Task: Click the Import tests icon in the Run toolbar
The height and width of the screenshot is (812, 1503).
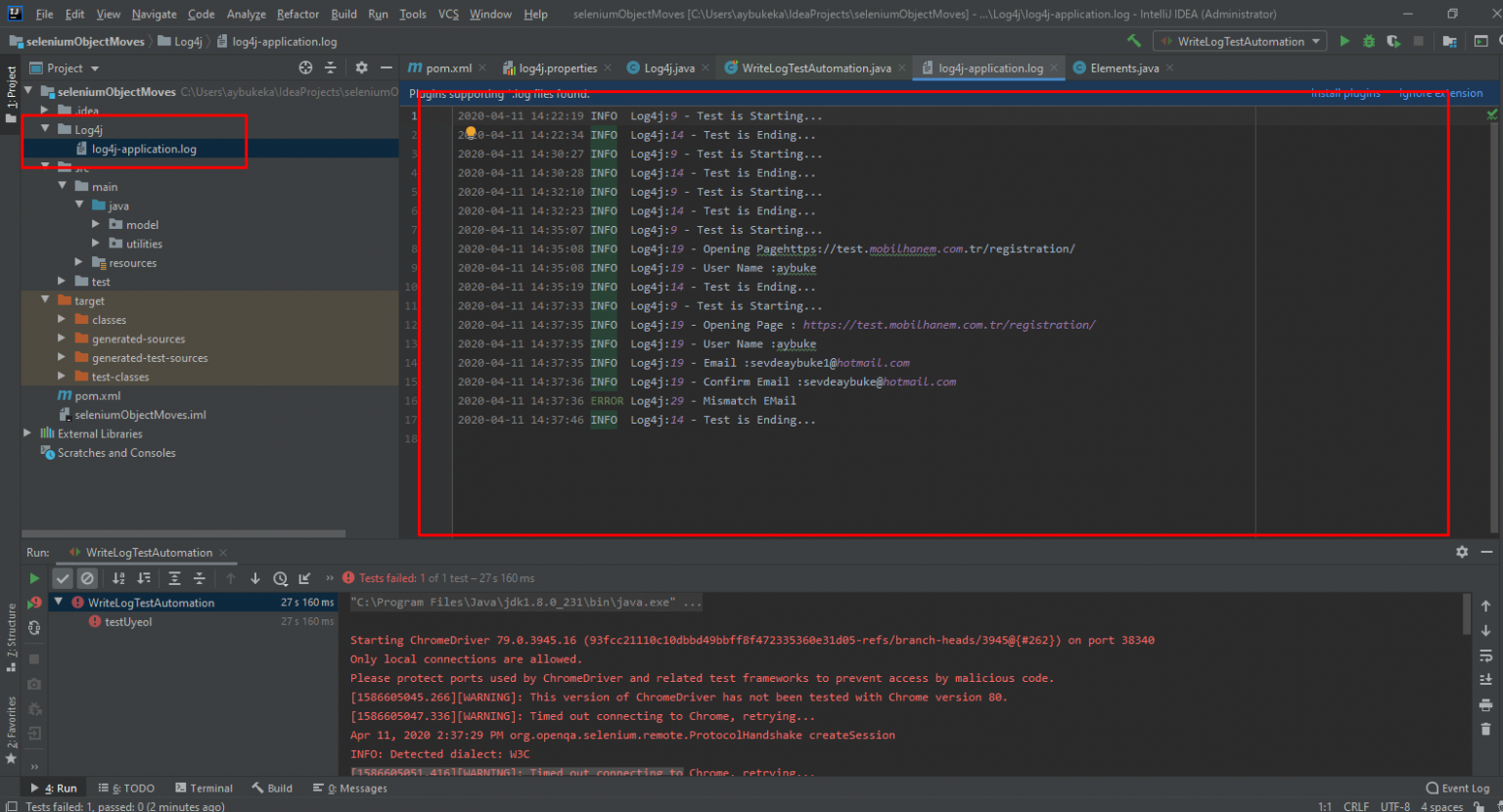Action: 305,578
